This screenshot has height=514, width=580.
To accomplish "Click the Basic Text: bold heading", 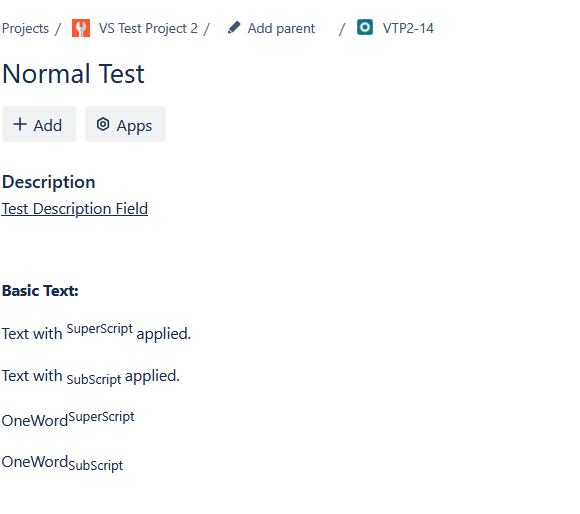I will pyautogui.click(x=40, y=291).
